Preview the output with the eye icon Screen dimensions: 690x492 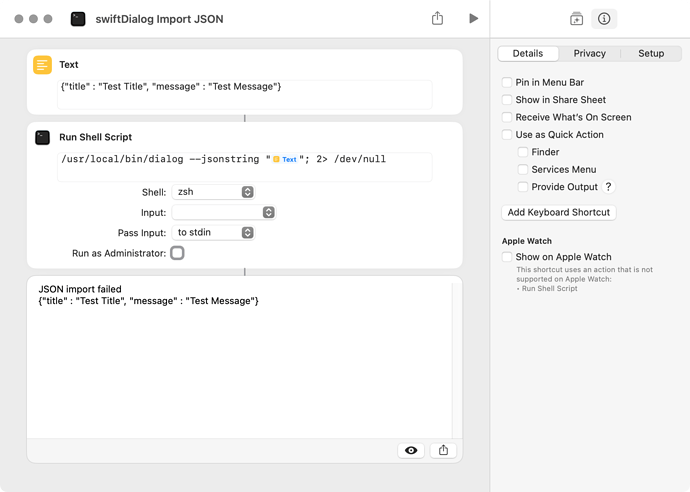pyautogui.click(x=411, y=450)
